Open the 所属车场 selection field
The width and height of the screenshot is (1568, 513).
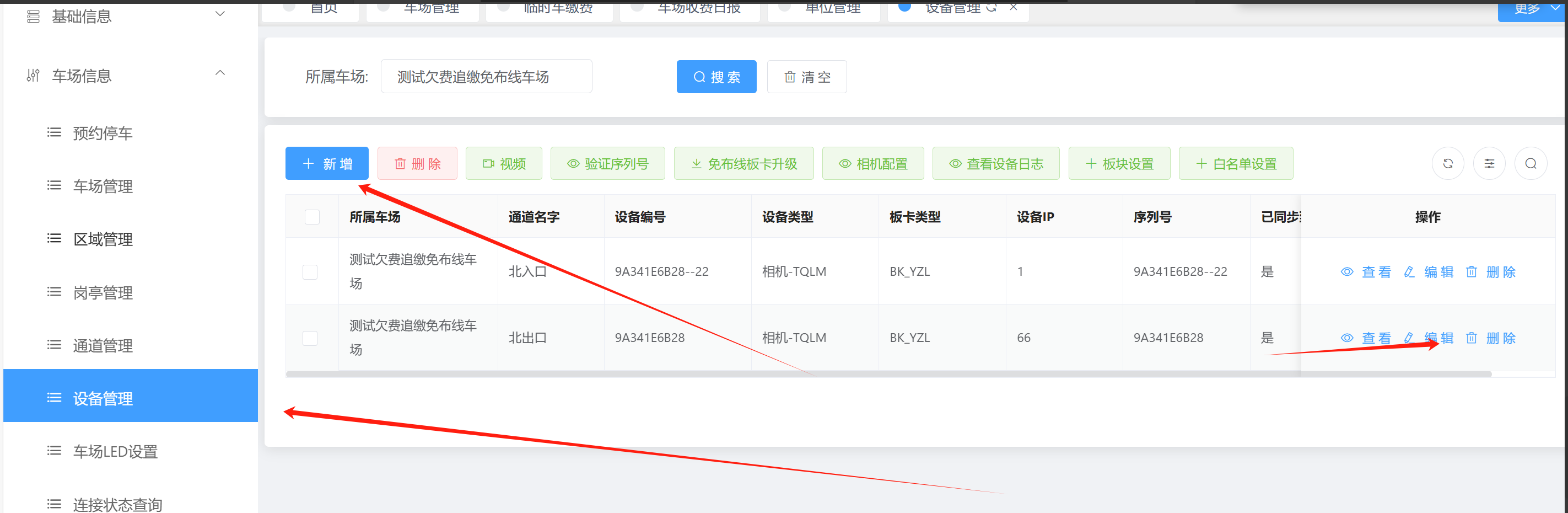coord(486,76)
